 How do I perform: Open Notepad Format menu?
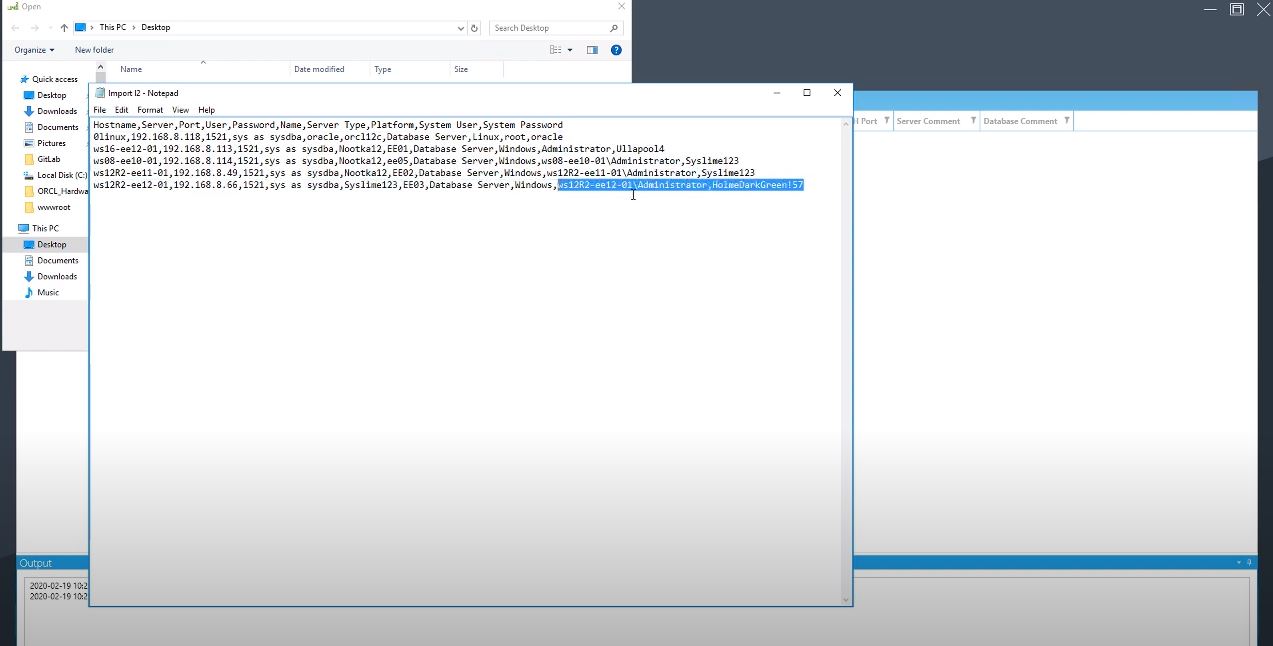[x=150, y=110]
